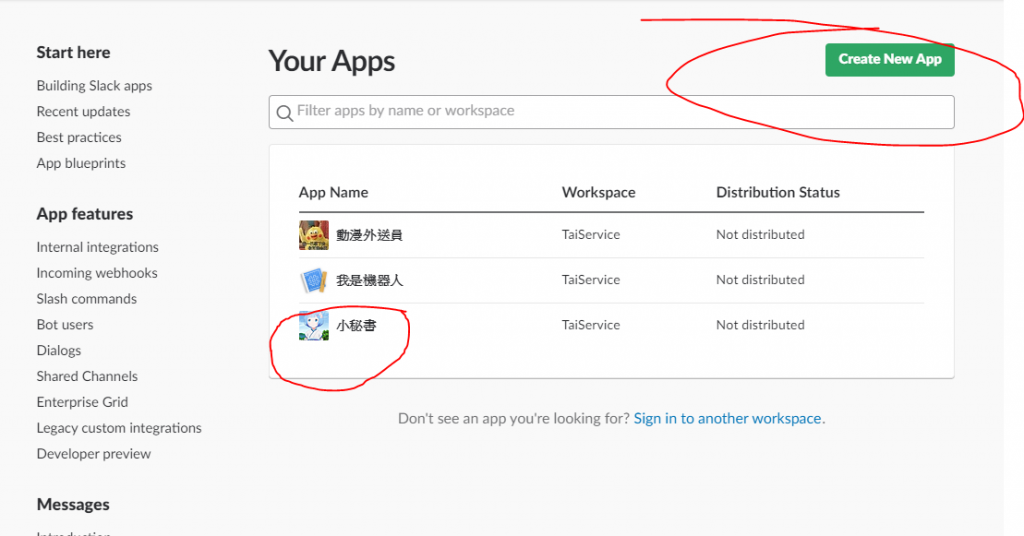The image size is (1024, 536).
Task: Click the search magnifier icon in filter box
Action: coord(284,113)
